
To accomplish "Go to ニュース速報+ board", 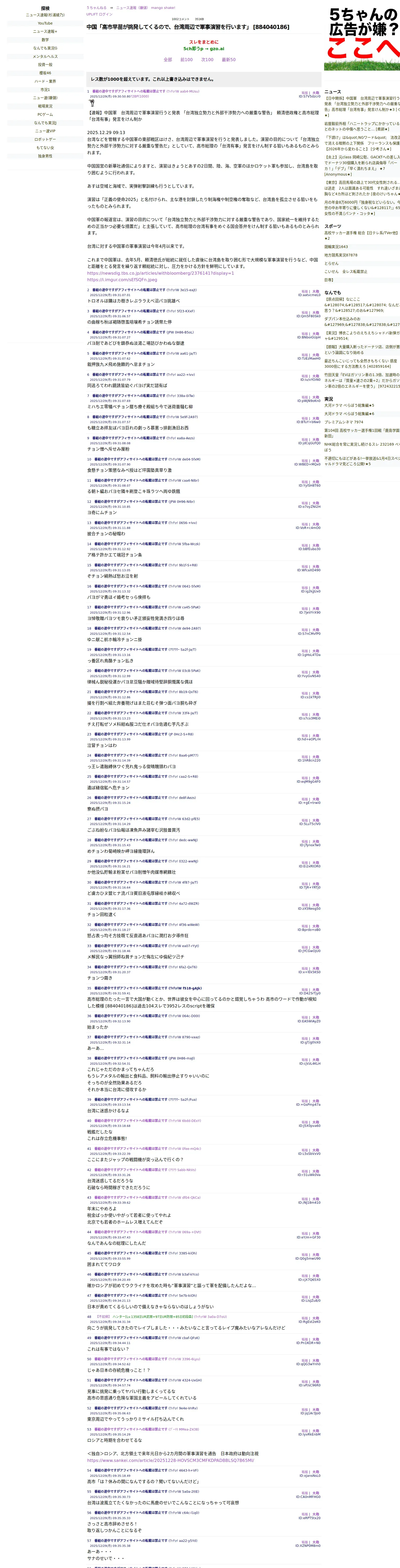I will coord(45,32).
